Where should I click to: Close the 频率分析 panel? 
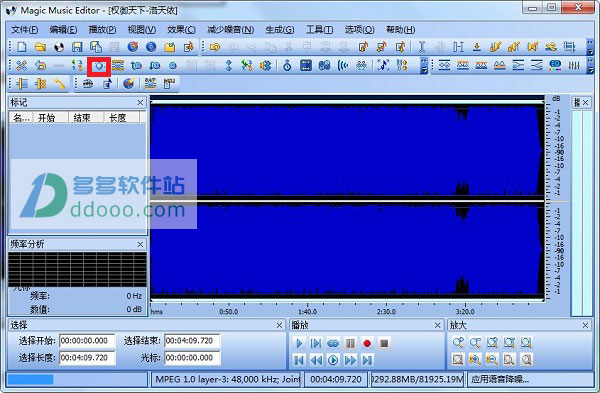tap(140, 244)
